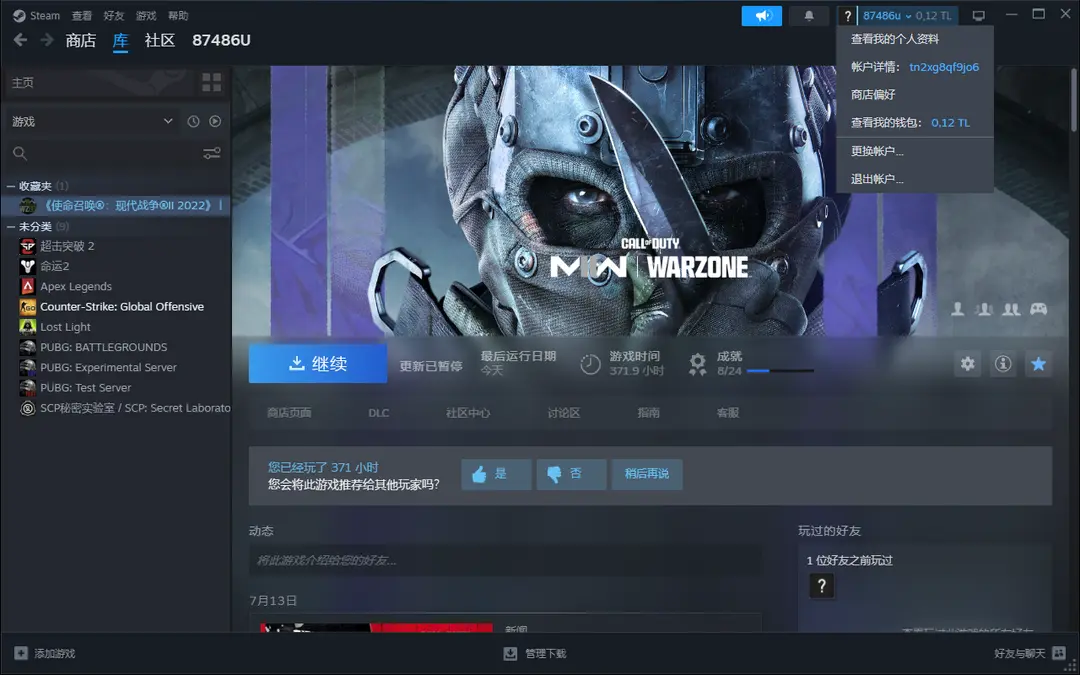Toggle the favorite star button
This screenshot has width=1080, height=675.
tap(1039, 364)
